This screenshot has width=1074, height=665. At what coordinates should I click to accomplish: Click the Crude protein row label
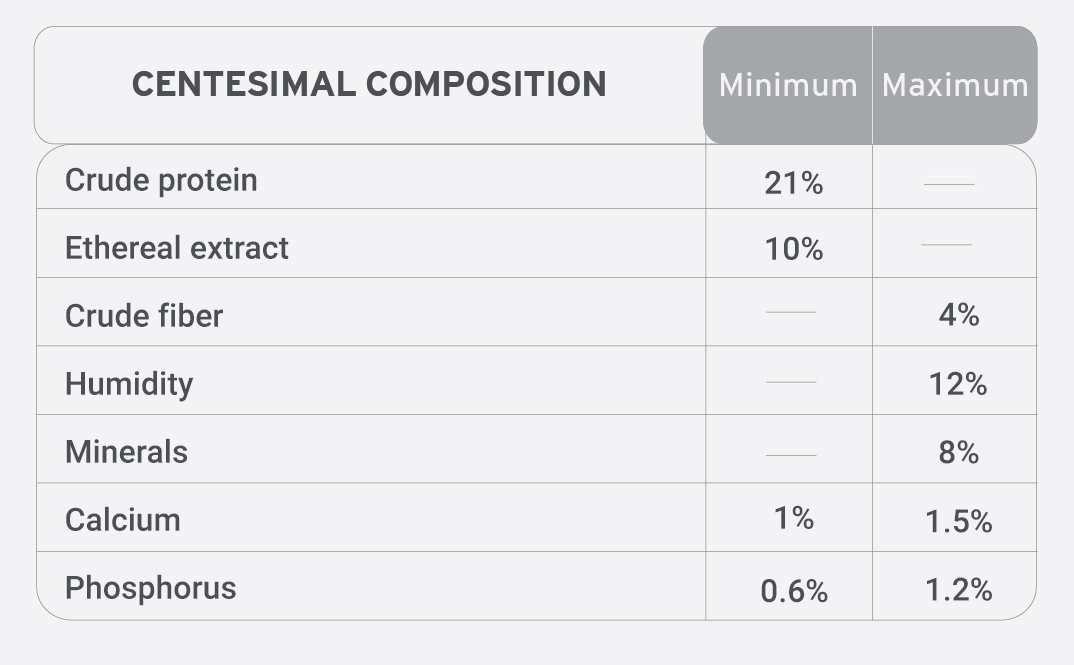coord(161,181)
